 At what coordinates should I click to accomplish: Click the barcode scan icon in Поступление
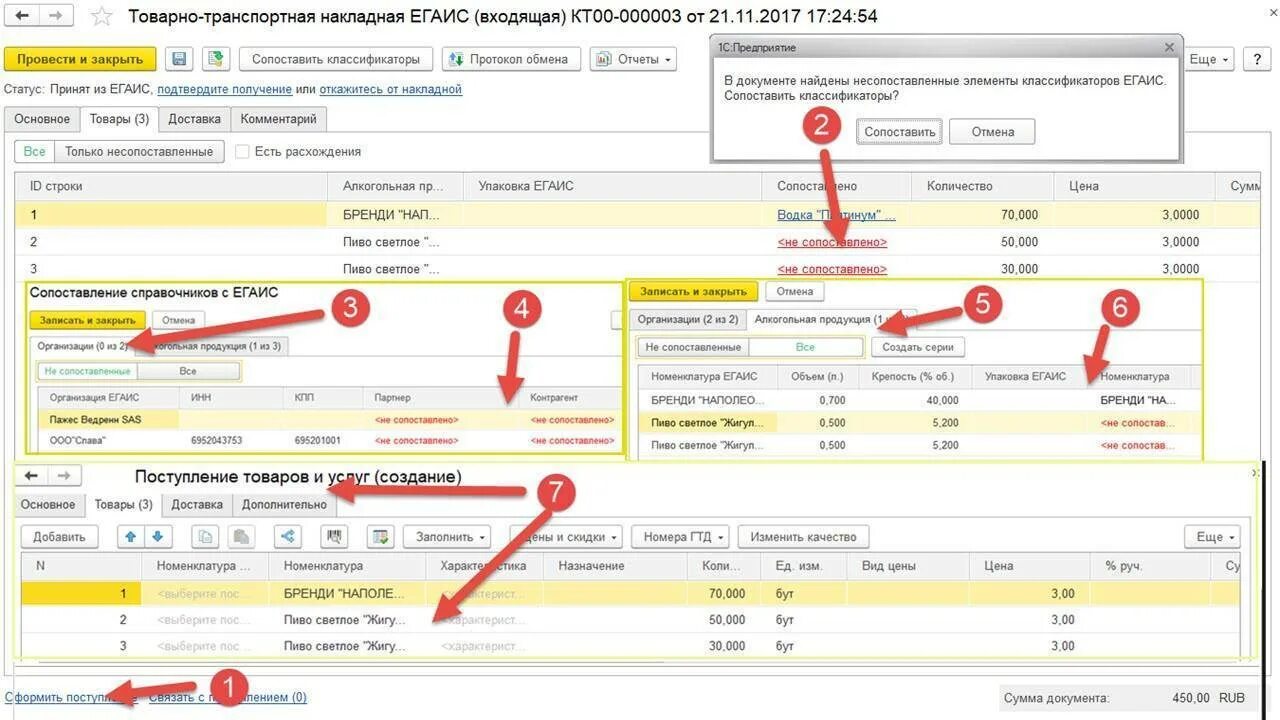click(334, 537)
